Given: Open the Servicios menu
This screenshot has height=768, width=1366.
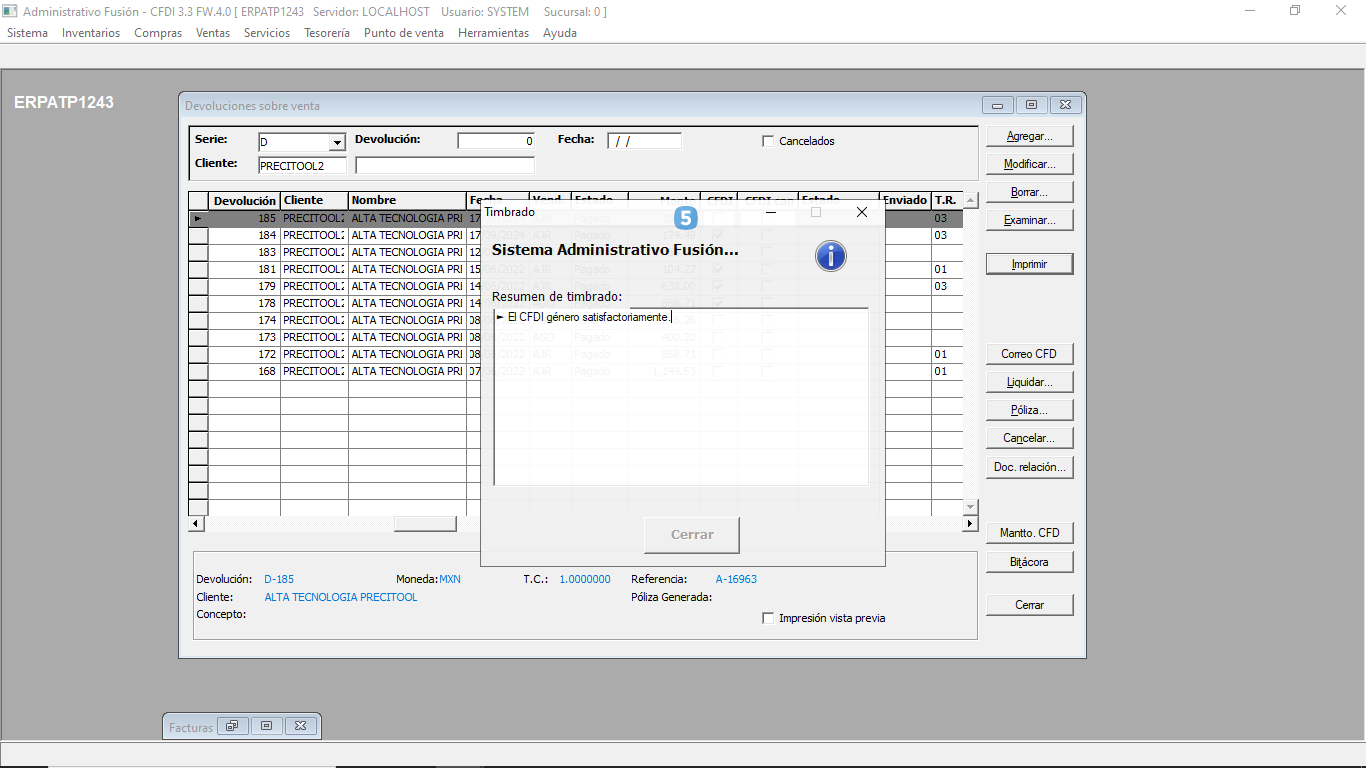Looking at the screenshot, I should coord(267,33).
